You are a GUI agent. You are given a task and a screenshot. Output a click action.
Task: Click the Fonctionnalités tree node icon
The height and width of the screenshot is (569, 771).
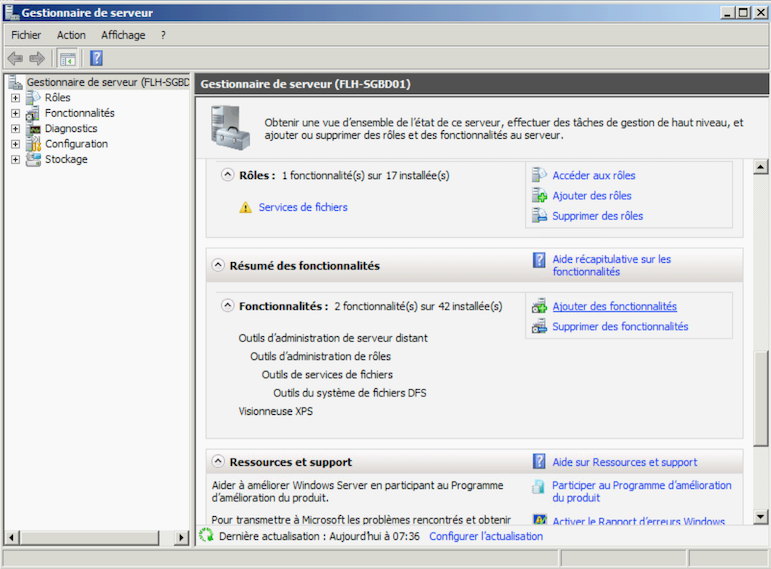click(33, 113)
